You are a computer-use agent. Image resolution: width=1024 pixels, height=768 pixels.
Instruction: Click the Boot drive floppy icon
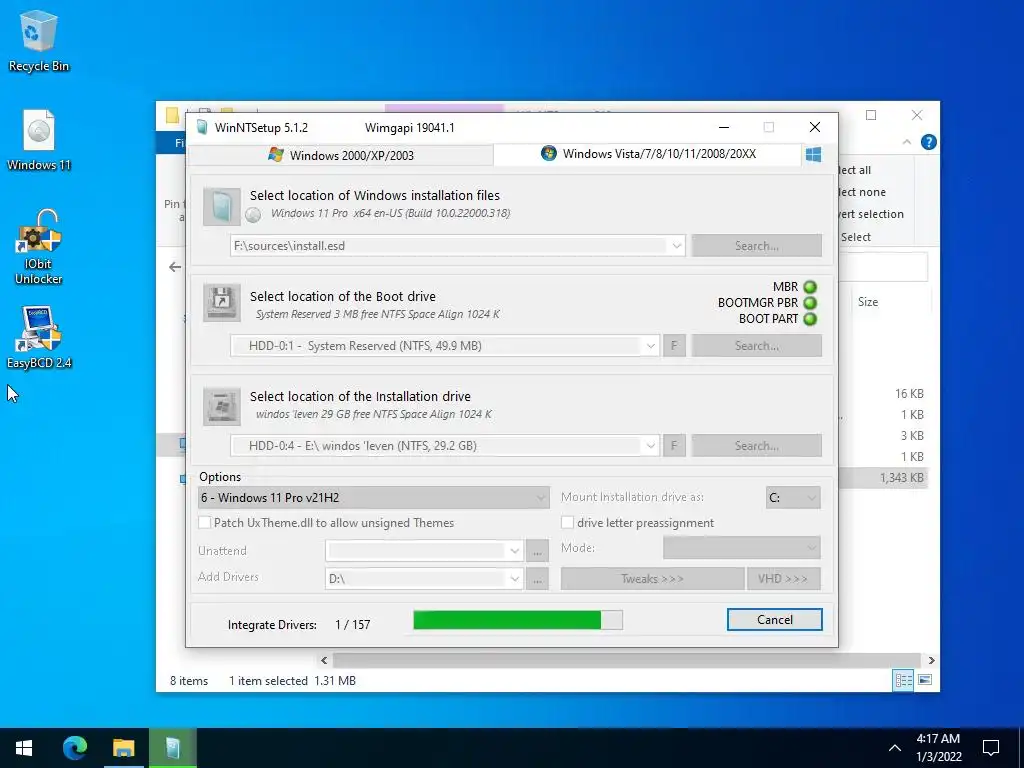coord(221,302)
